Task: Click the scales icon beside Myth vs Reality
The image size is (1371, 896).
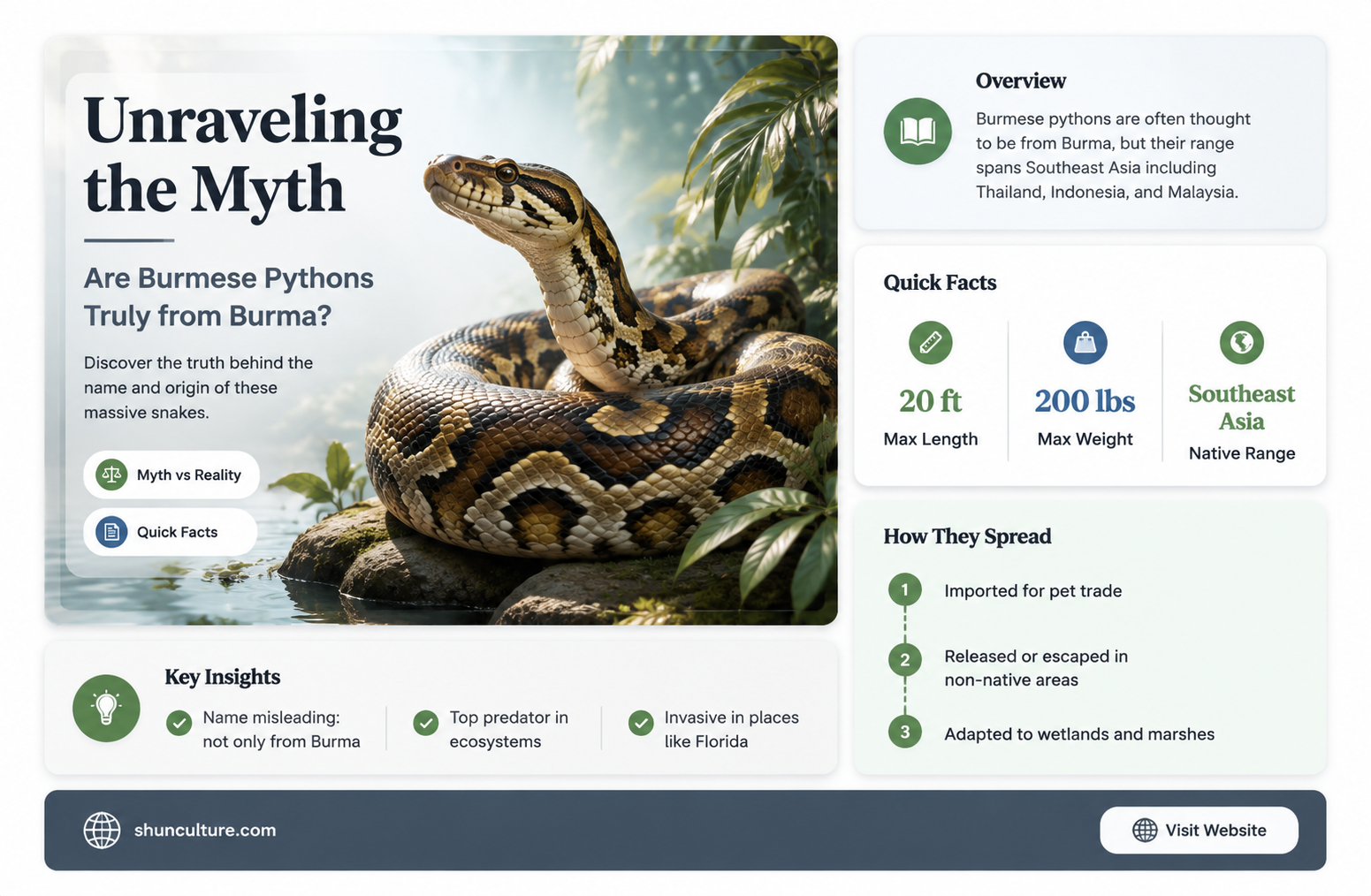Action: (111, 475)
